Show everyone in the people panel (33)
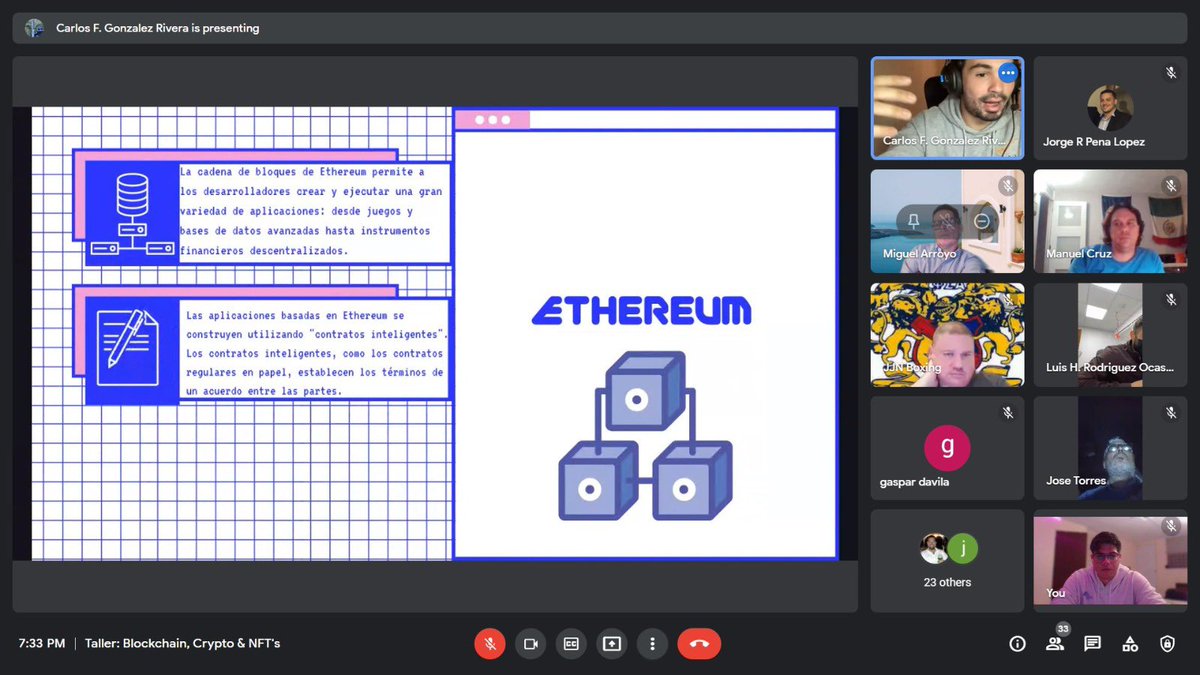The width and height of the screenshot is (1200, 675). [x=1055, y=643]
